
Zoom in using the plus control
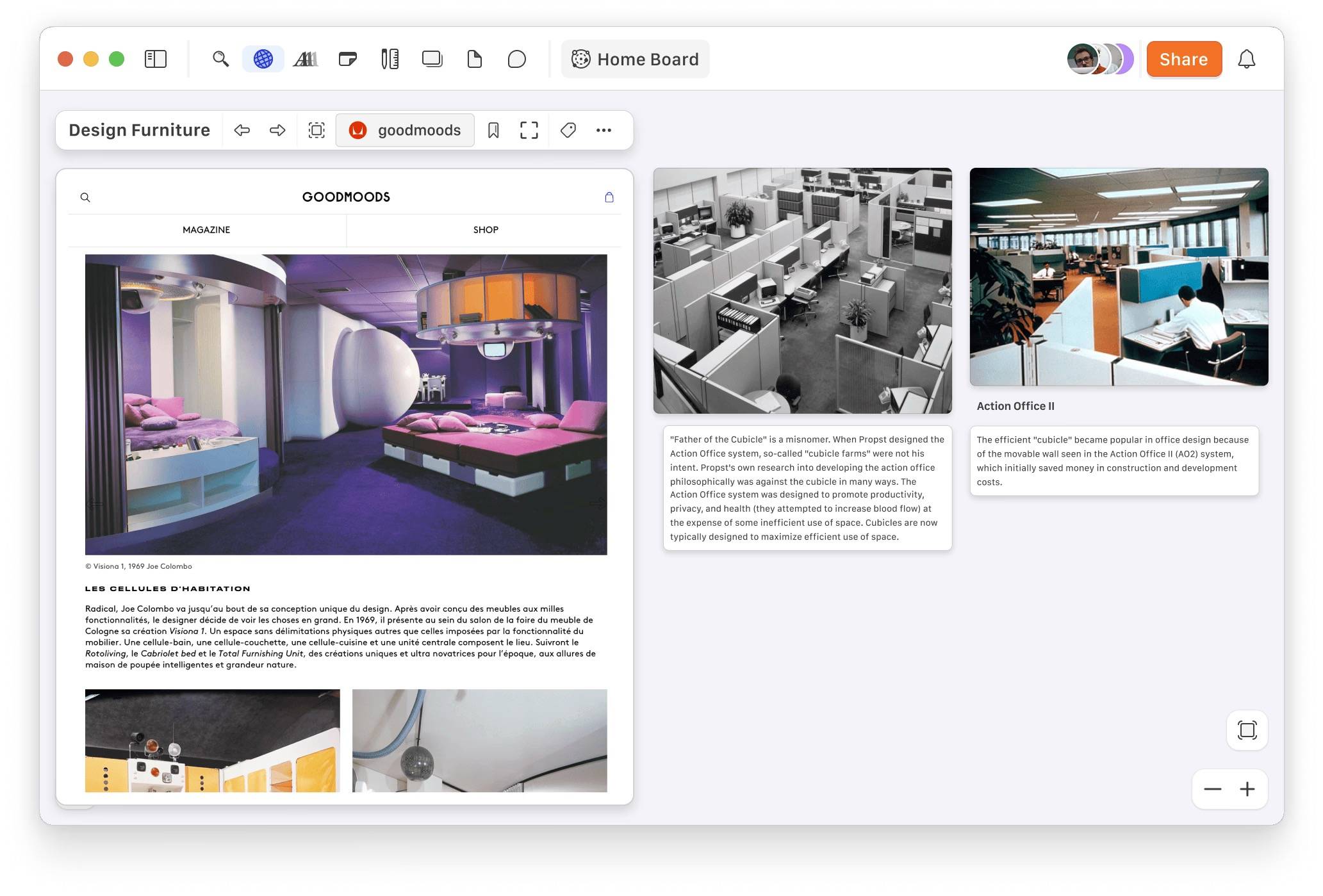pos(1247,789)
